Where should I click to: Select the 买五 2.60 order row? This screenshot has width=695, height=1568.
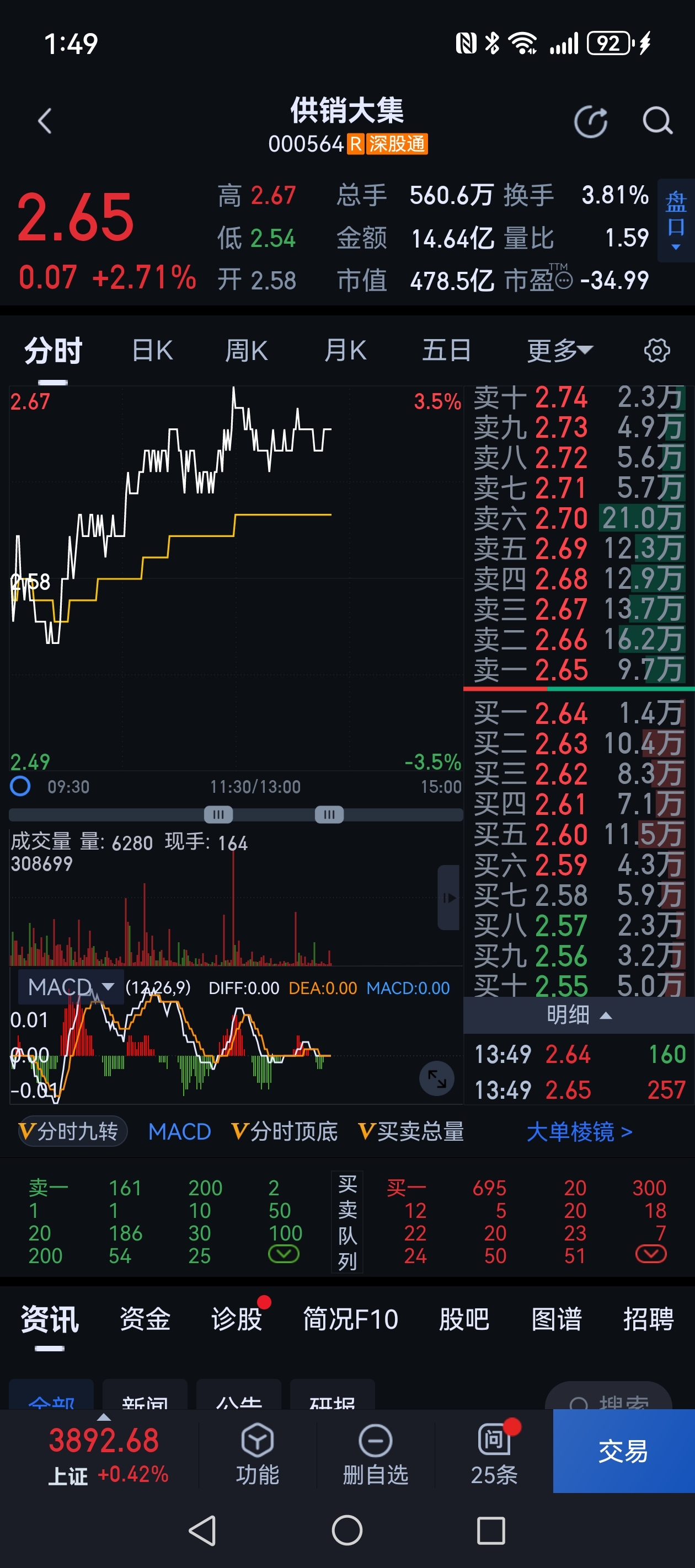pos(579,834)
